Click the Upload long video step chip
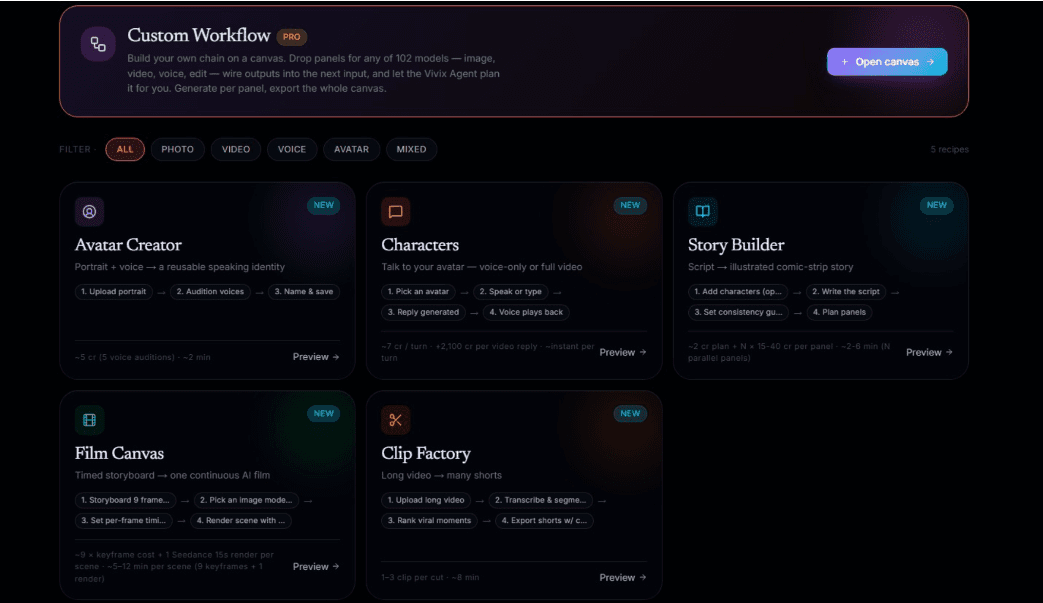Image resolution: width=1043 pixels, height=603 pixels. pyautogui.click(x=426, y=500)
